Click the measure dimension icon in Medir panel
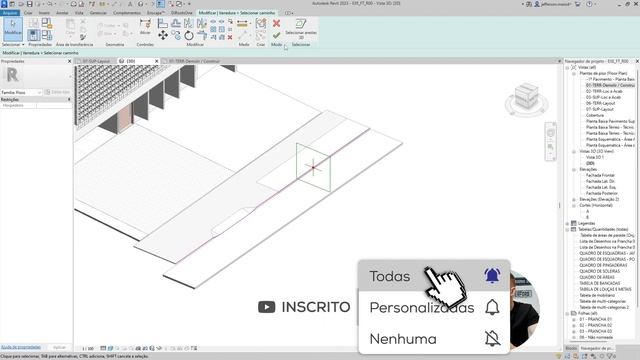This screenshot has width=640, height=360. [x=242, y=24]
